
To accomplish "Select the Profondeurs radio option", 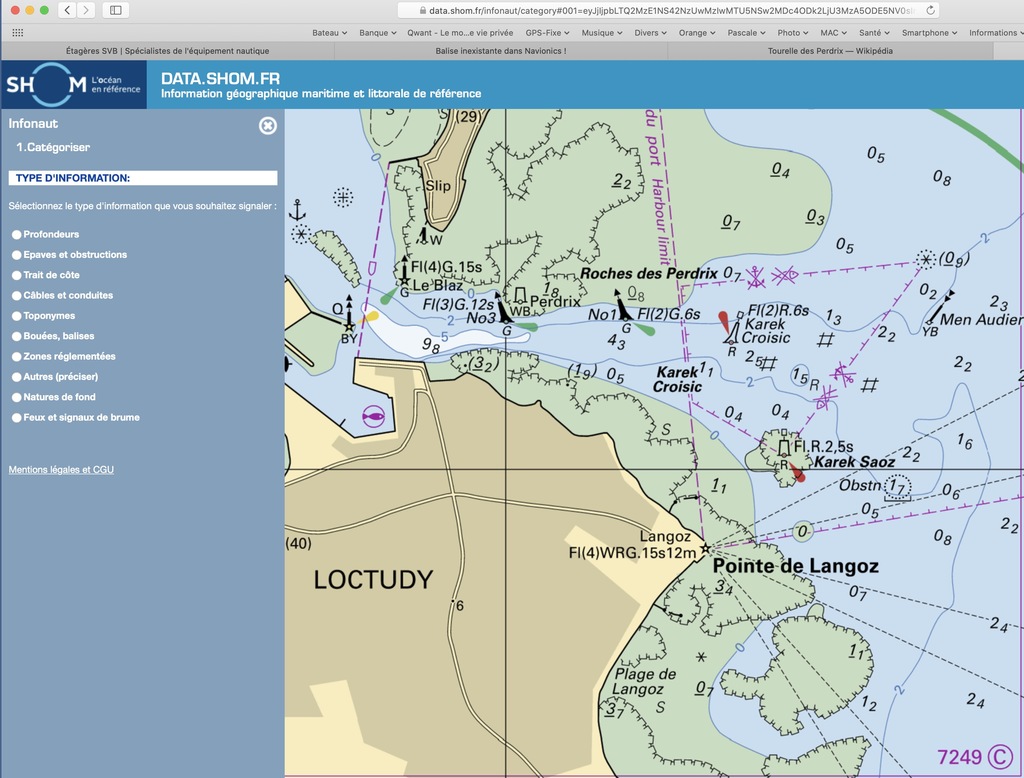I will (x=16, y=235).
